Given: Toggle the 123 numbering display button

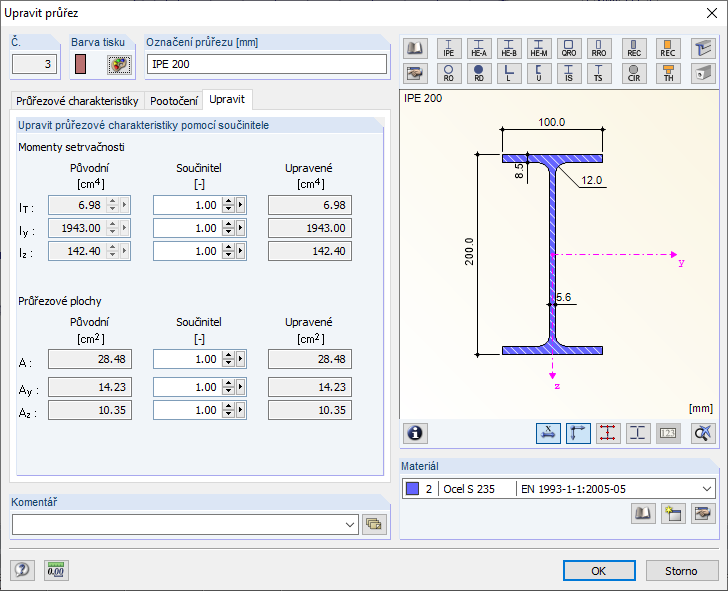Looking at the screenshot, I should click(668, 433).
